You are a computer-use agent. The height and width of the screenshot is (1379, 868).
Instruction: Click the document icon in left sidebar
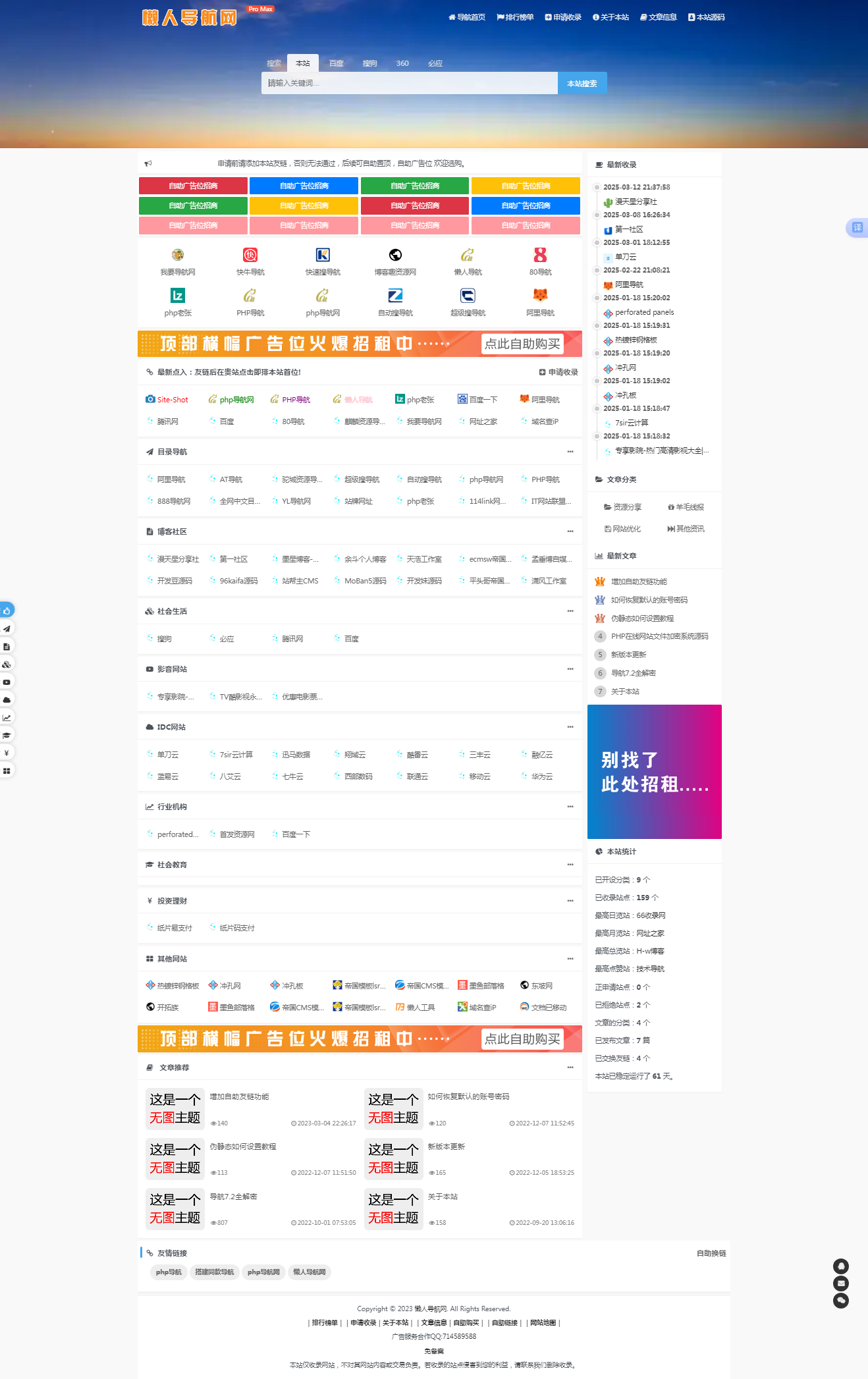(7, 647)
